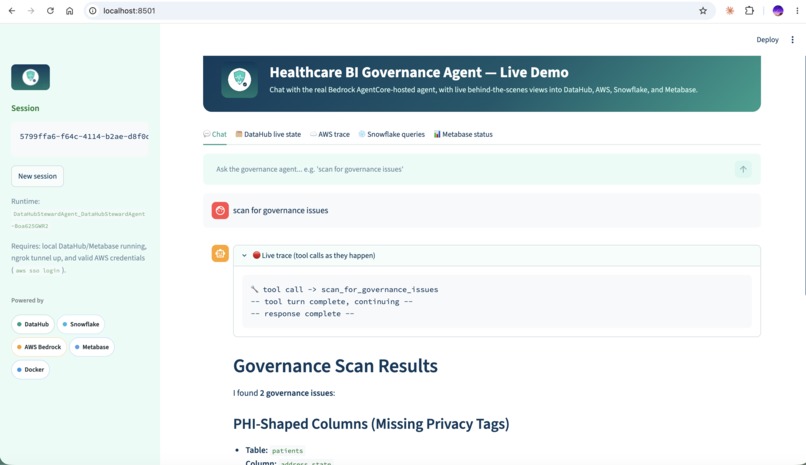This screenshot has width=806, height=465.
Task: Open the Snowflake queries tab
Action: pos(392,134)
